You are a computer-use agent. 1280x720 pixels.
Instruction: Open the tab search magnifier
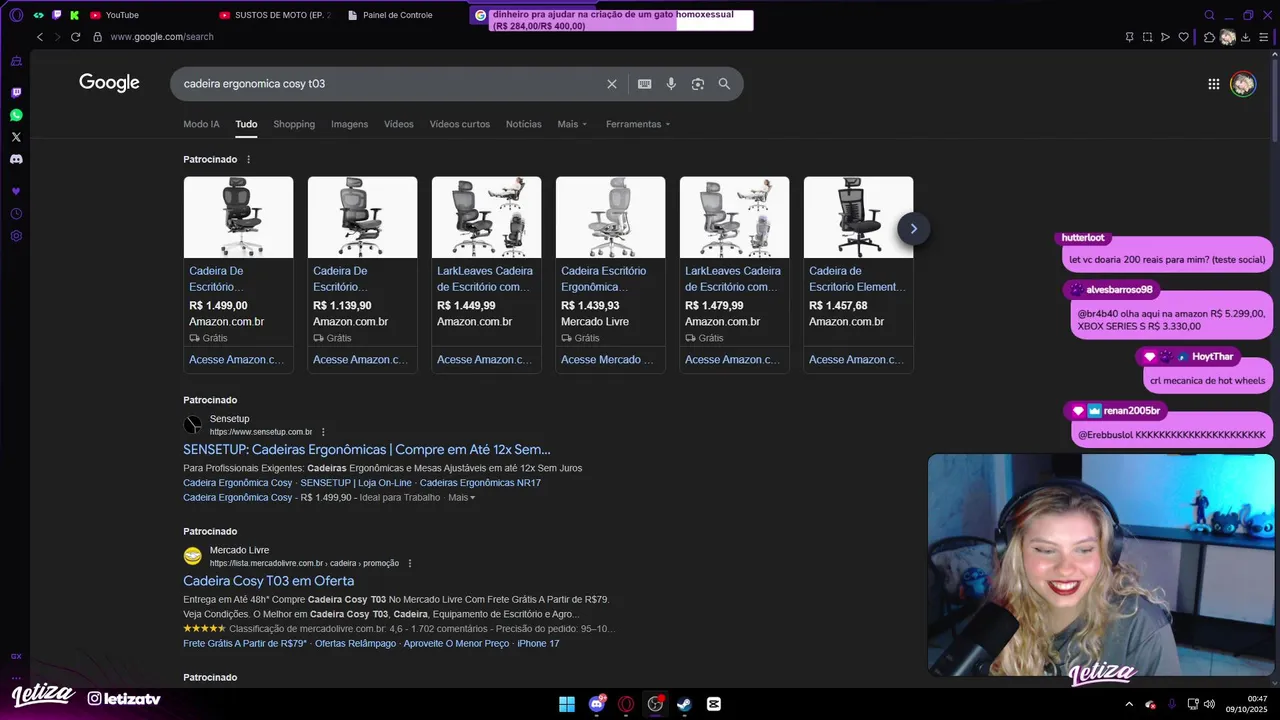(1209, 15)
